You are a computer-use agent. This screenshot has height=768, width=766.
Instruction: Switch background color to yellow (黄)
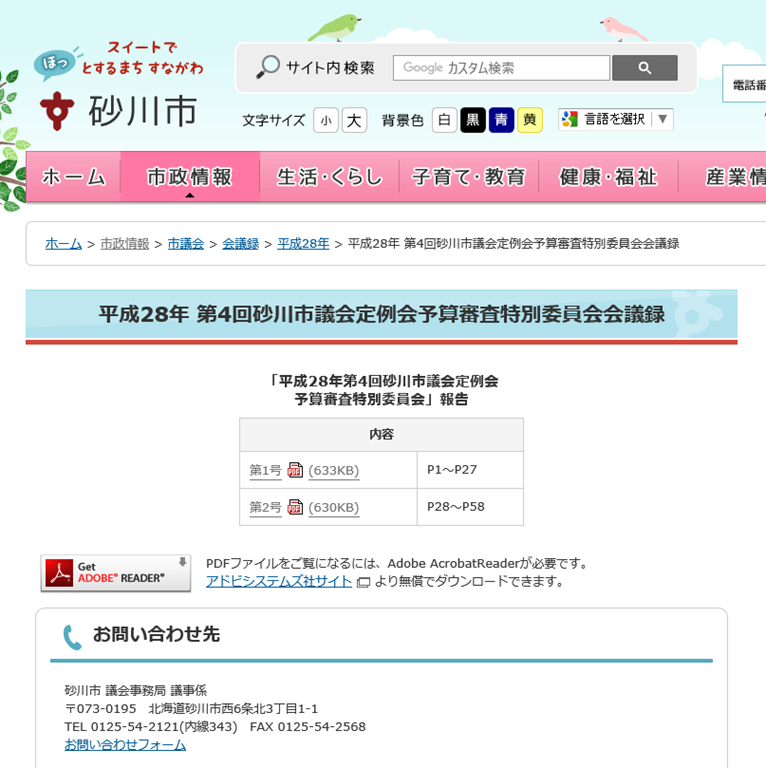coord(530,121)
